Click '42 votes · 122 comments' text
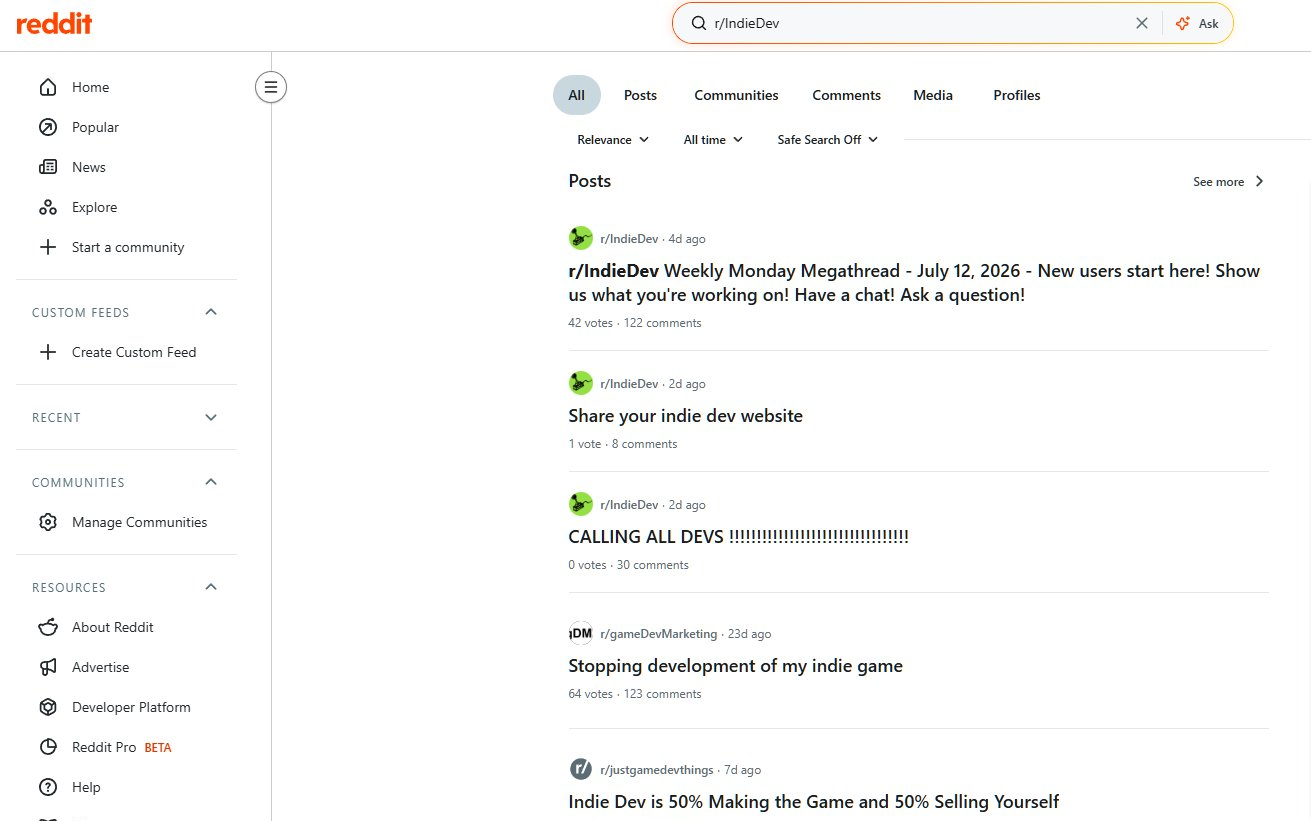Image resolution: width=1311 pixels, height=821 pixels. (x=635, y=323)
